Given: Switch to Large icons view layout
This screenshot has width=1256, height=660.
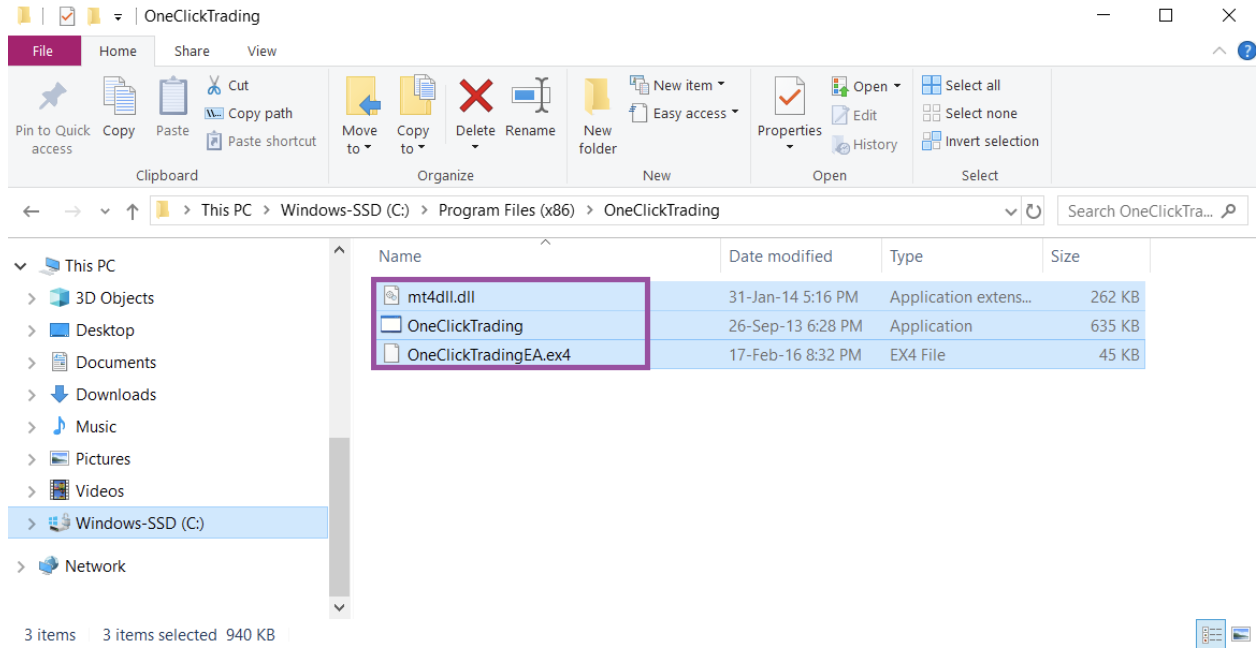Looking at the screenshot, I should (x=1240, y=635).
